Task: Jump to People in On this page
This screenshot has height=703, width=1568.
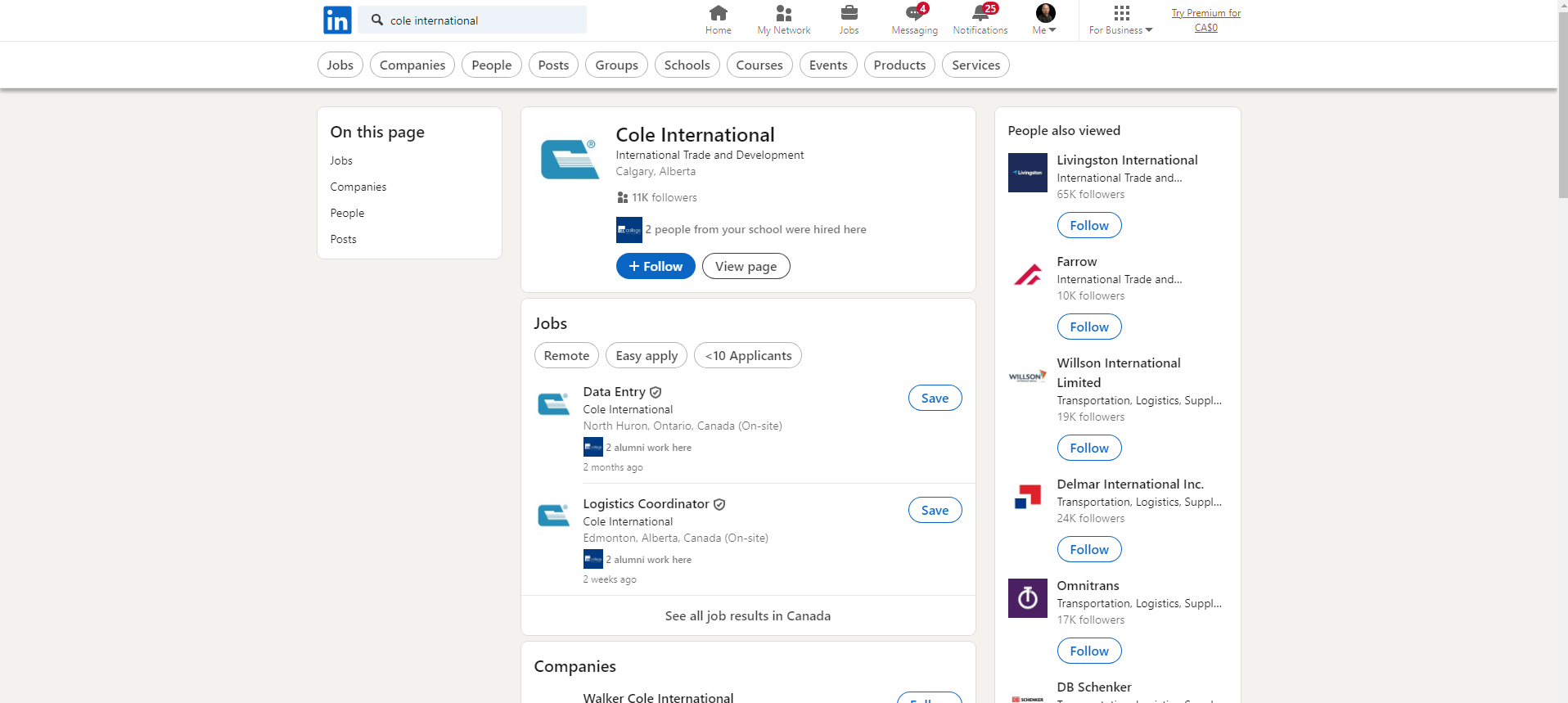Action: 347,213
